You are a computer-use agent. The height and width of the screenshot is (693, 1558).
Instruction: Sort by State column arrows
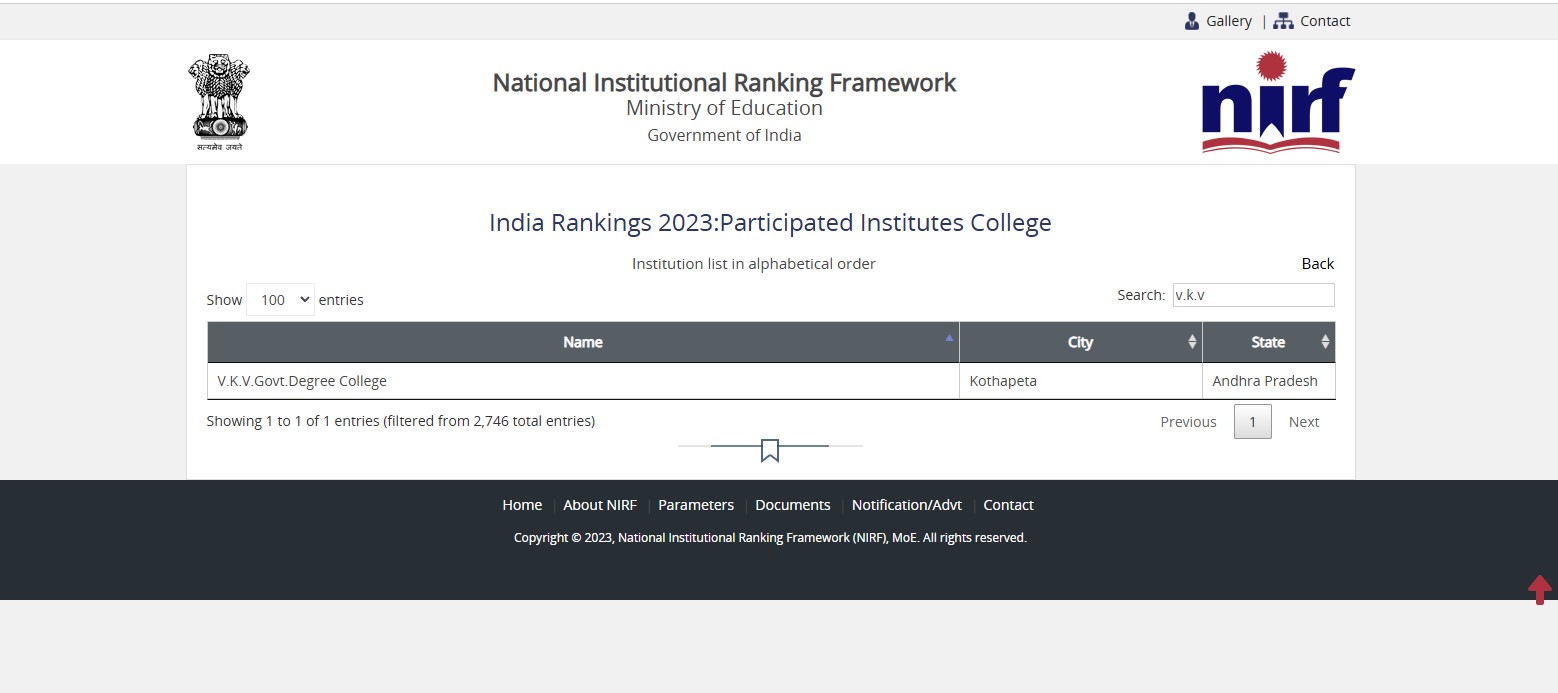tap(1325, 342)
